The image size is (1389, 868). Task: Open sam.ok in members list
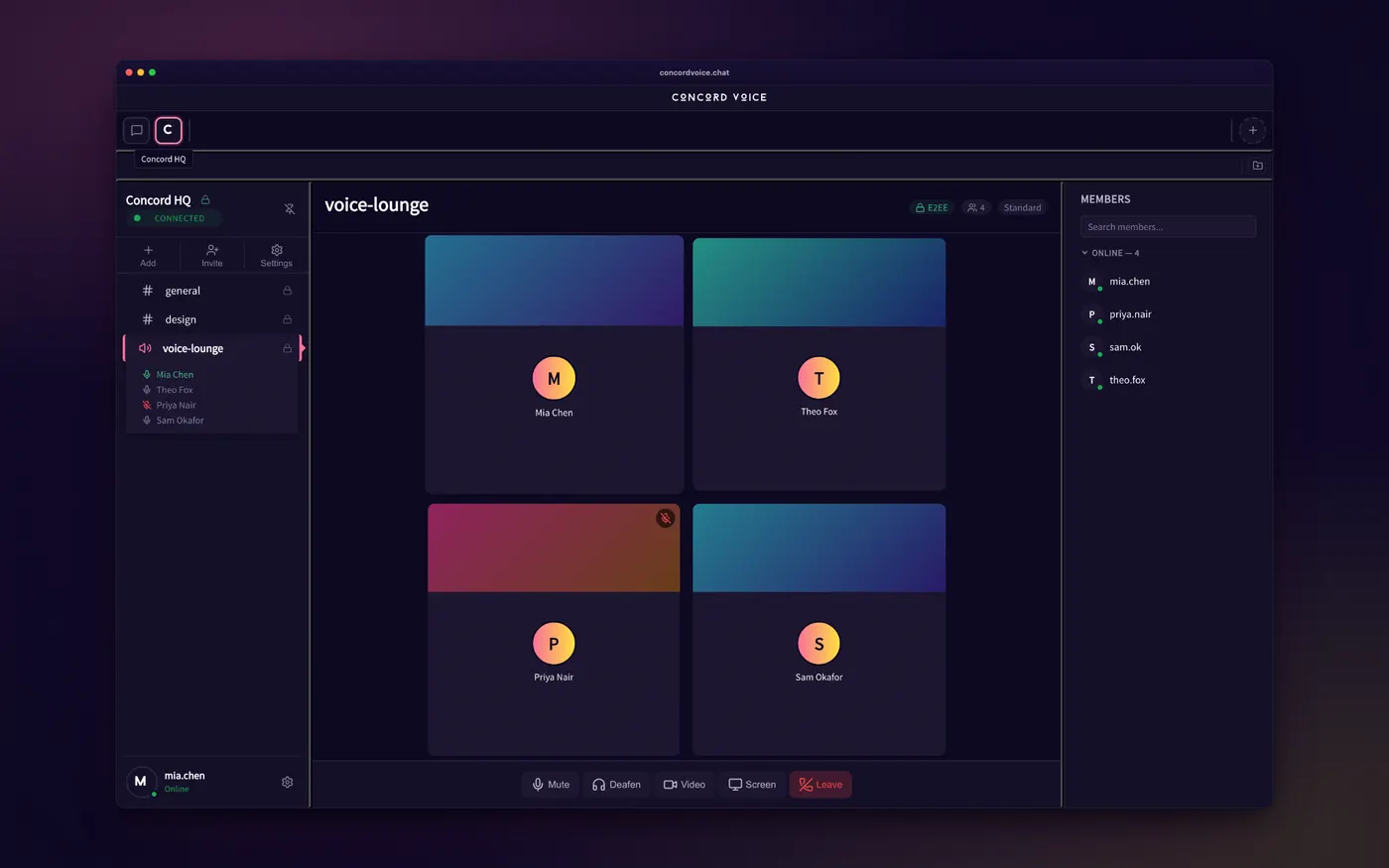[1168, 347]
